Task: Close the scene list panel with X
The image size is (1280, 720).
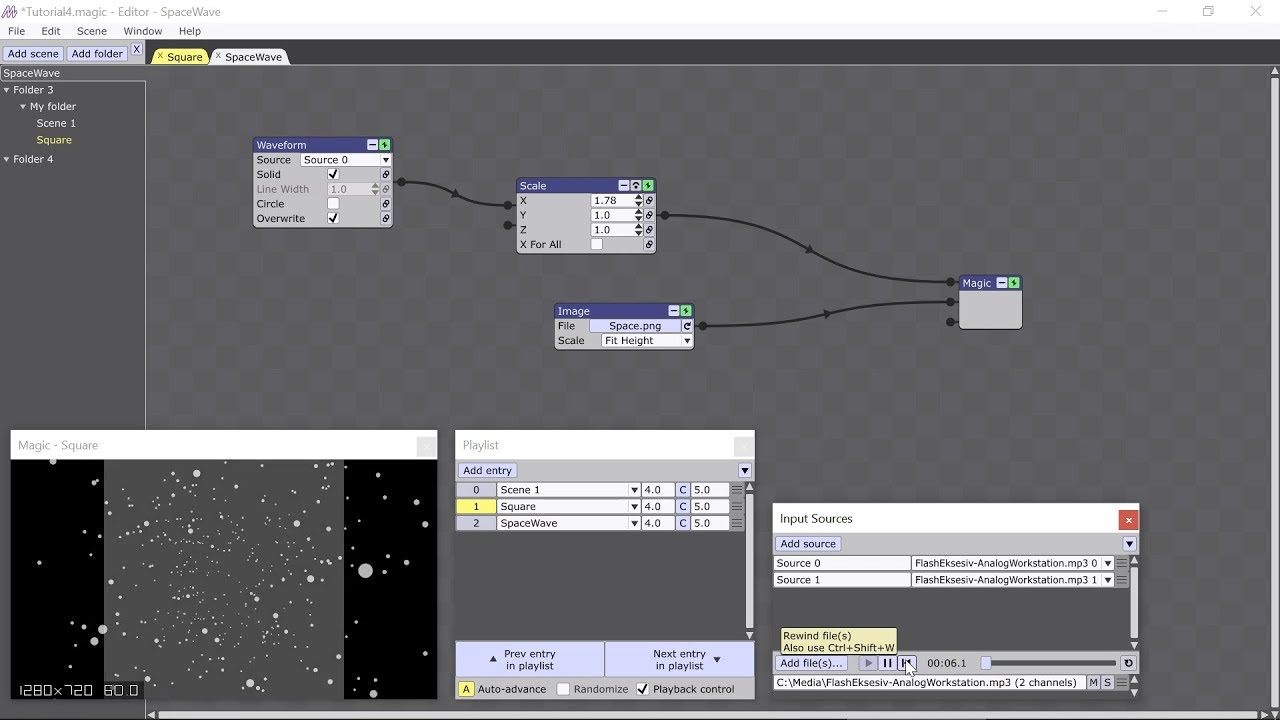Action: tap(137, 50)
